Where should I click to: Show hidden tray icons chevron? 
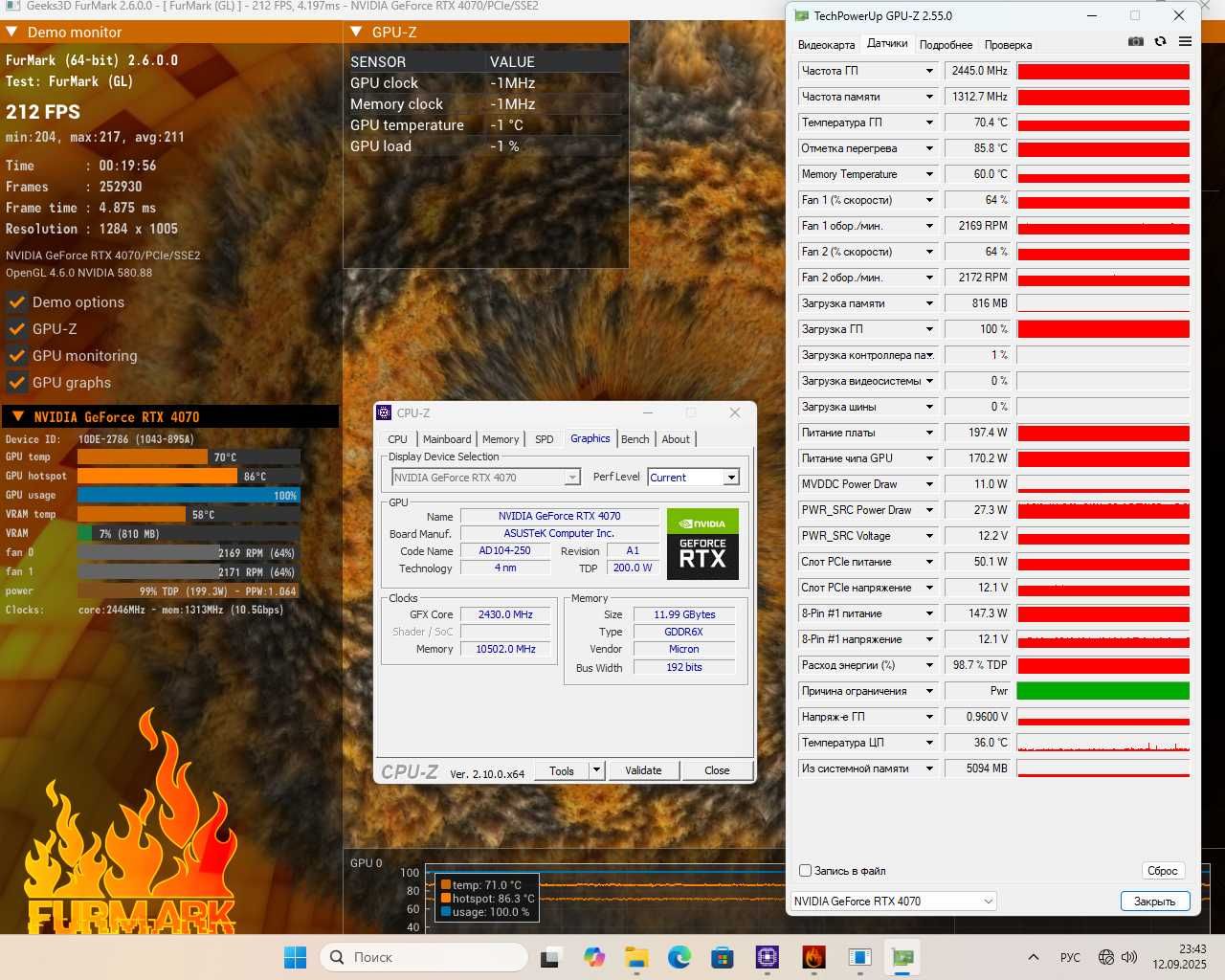tap(1034, 957)
